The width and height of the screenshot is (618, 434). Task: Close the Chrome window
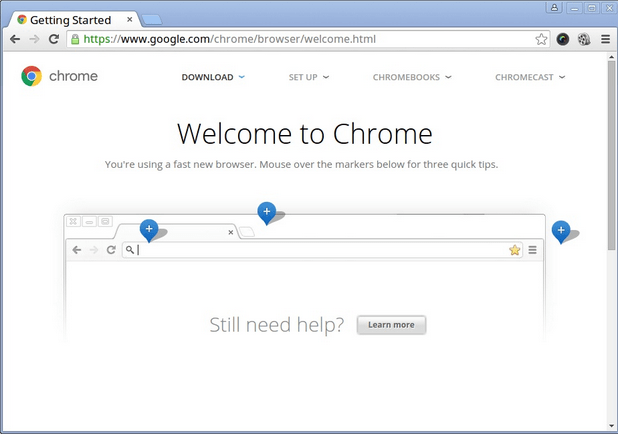click(x=609, y=8)
